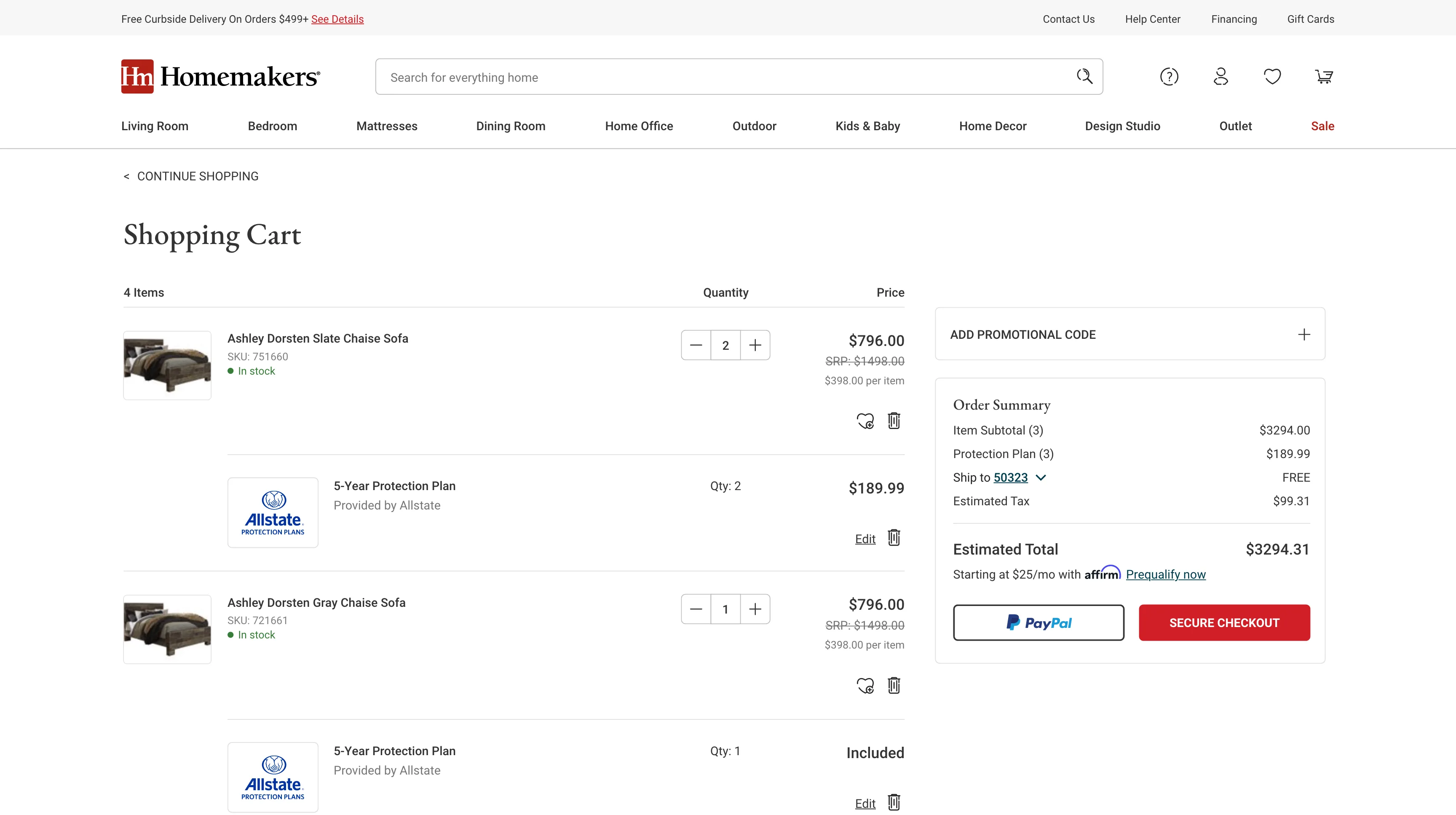Open the Financing link
Image resolution: width=1456 pixels, height=815 pixels.
click(x=1234, y=19)
